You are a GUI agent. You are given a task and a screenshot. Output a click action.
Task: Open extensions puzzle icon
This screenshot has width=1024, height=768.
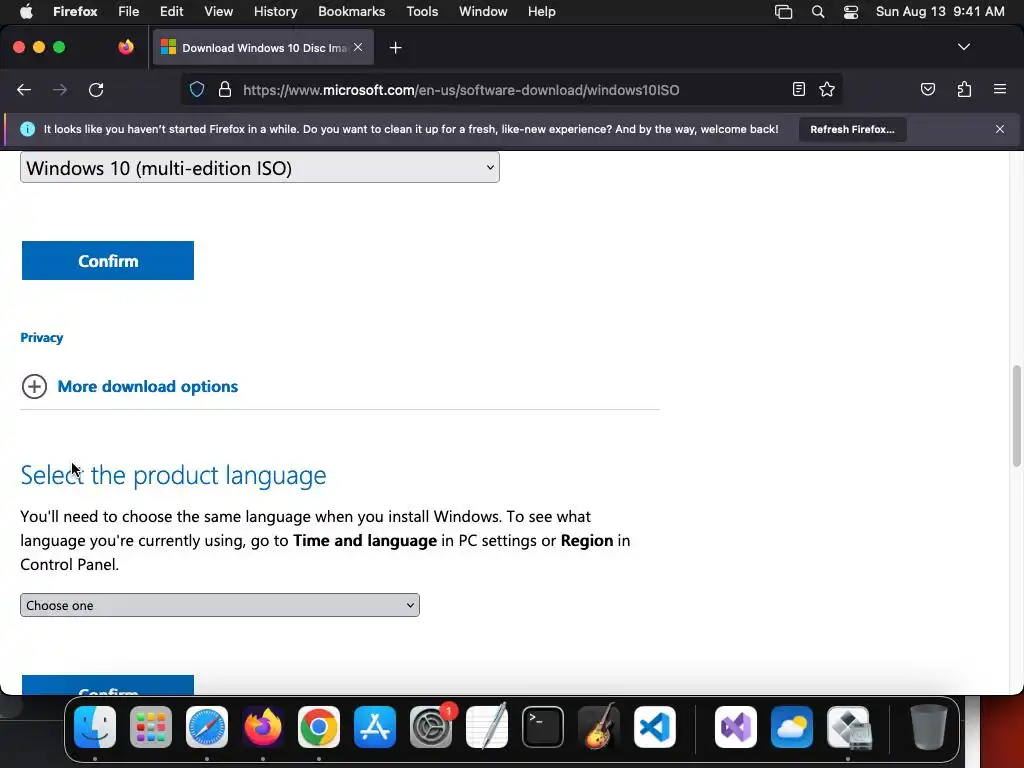(x=964, y=89)
